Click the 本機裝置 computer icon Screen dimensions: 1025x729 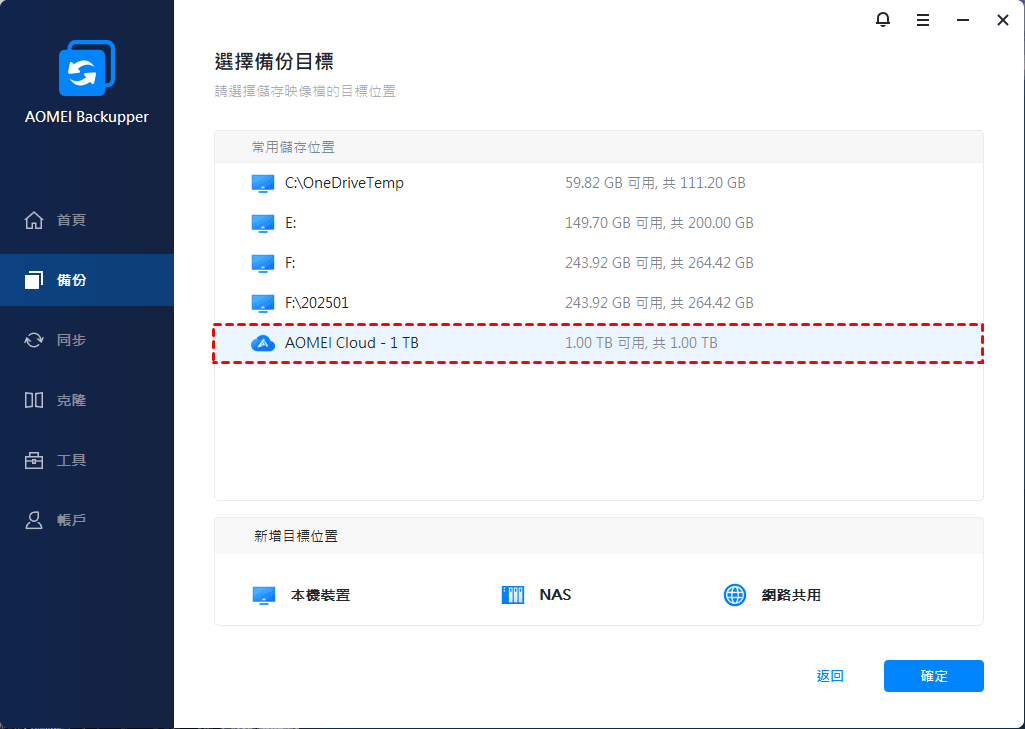pos(263,596)
